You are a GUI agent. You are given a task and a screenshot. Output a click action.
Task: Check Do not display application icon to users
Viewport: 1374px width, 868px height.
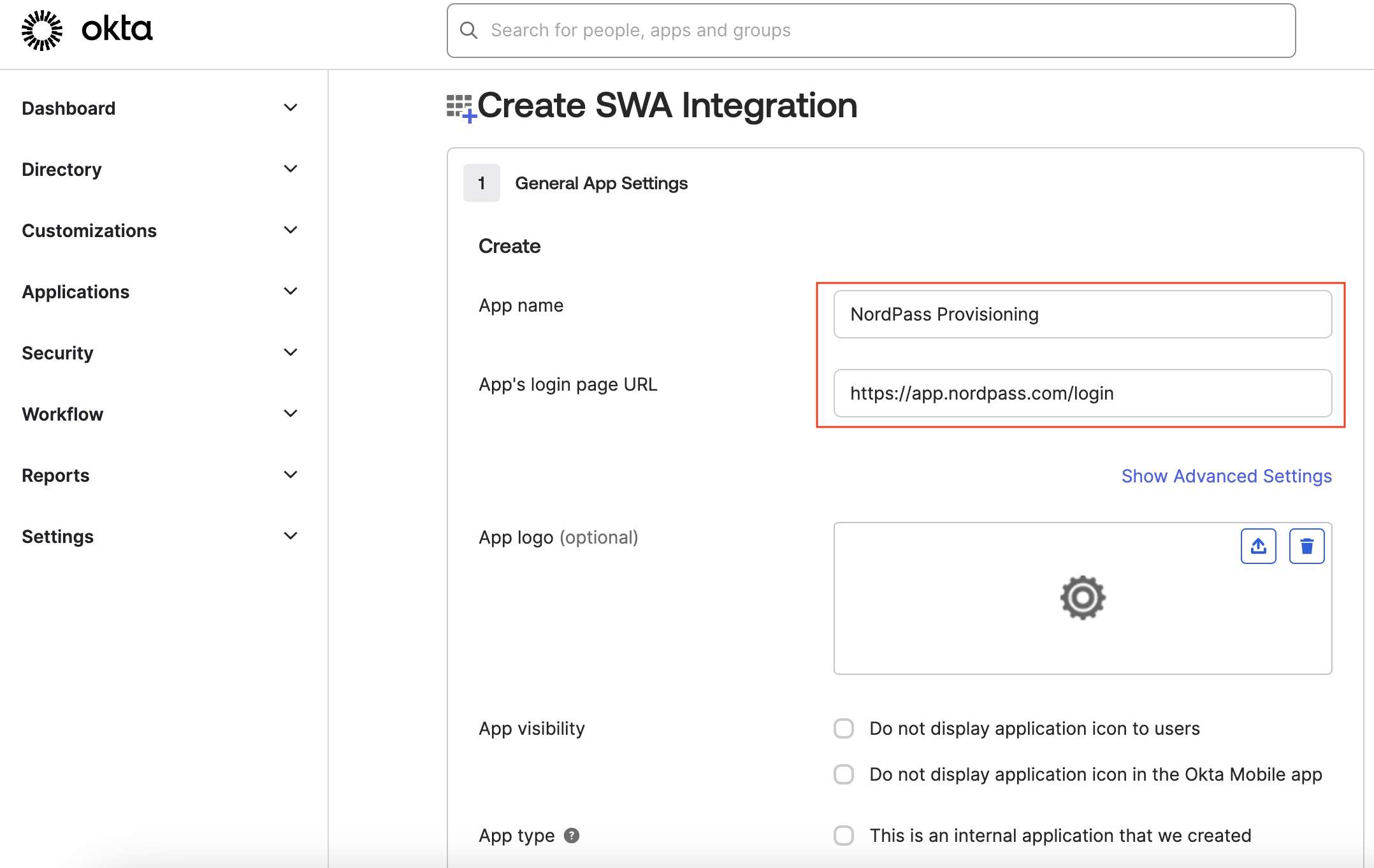click(x=844, y=728)
